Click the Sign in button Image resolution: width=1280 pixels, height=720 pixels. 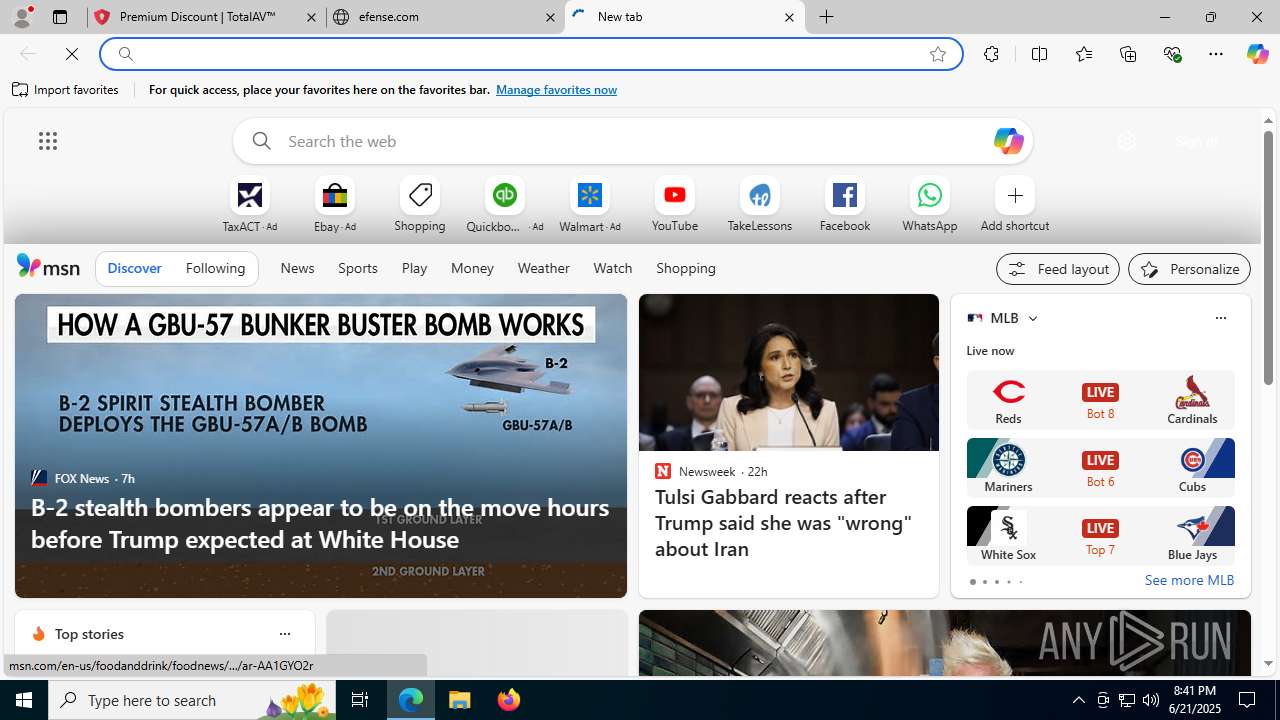click(x=1196, y=141)
